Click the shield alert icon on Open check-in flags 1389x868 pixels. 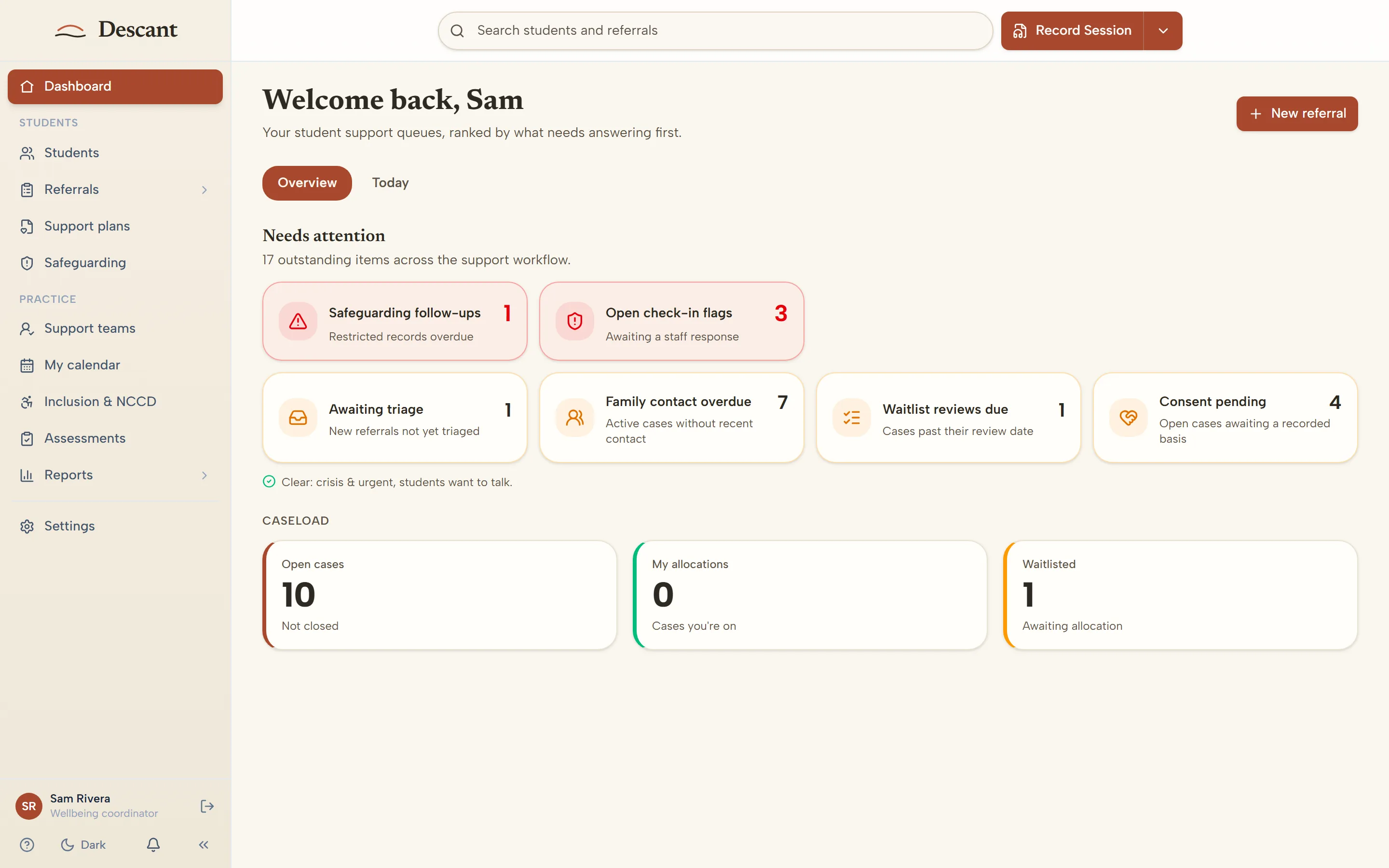click(x=574, y=322)
